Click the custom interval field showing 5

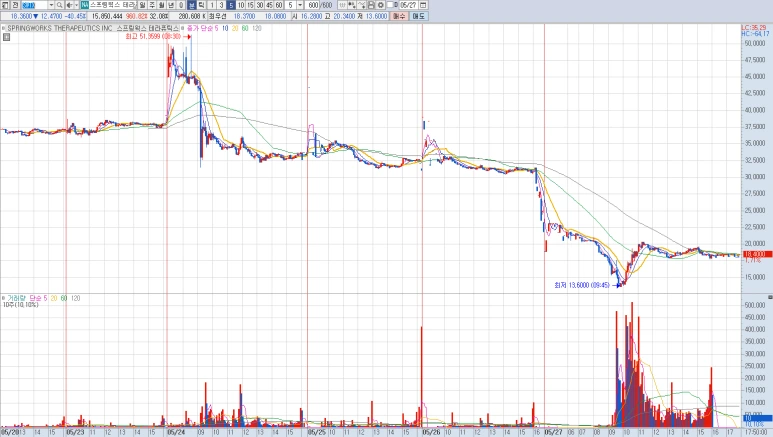290,5
